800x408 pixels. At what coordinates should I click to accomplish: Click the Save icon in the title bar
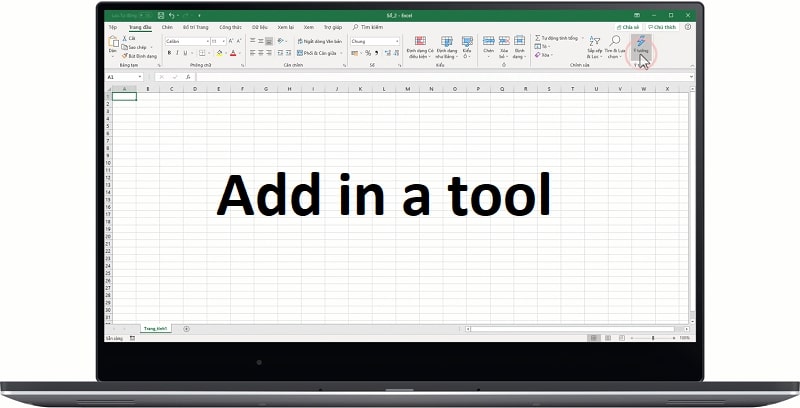160,16
